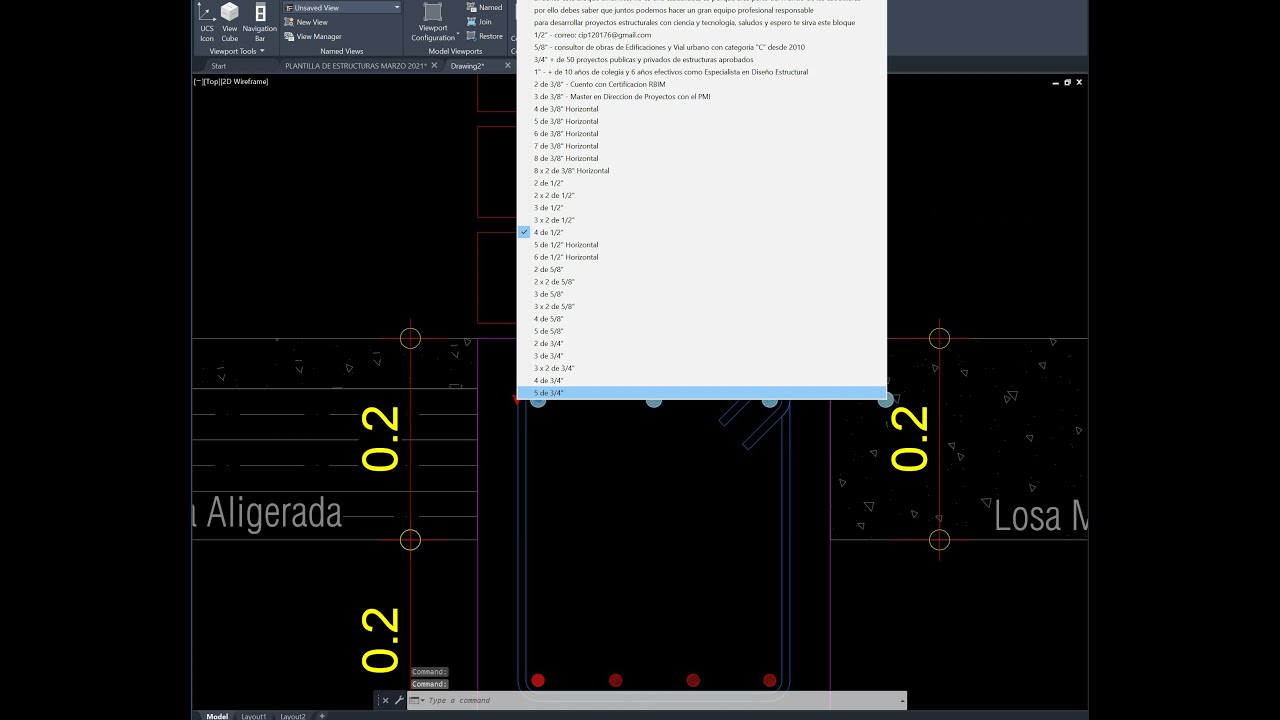1280x720 pixels.
Task: Pick "6 de 1/2" Horizontal" from list
Action: coord(701,257)
